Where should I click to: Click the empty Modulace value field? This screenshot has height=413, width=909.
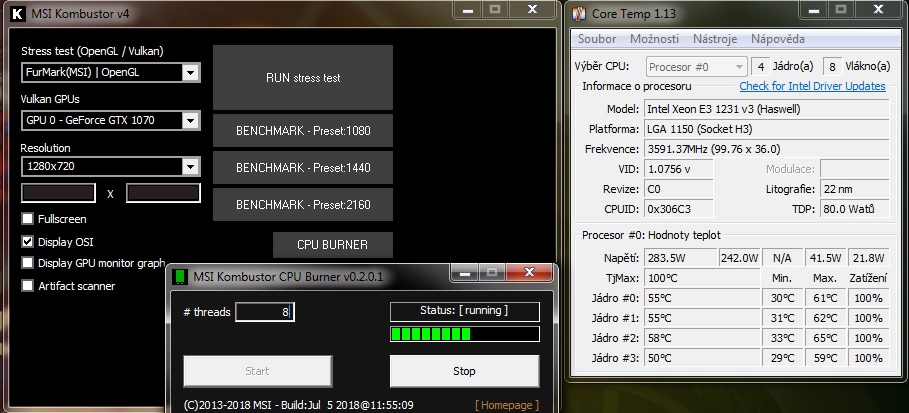point(855,169)
